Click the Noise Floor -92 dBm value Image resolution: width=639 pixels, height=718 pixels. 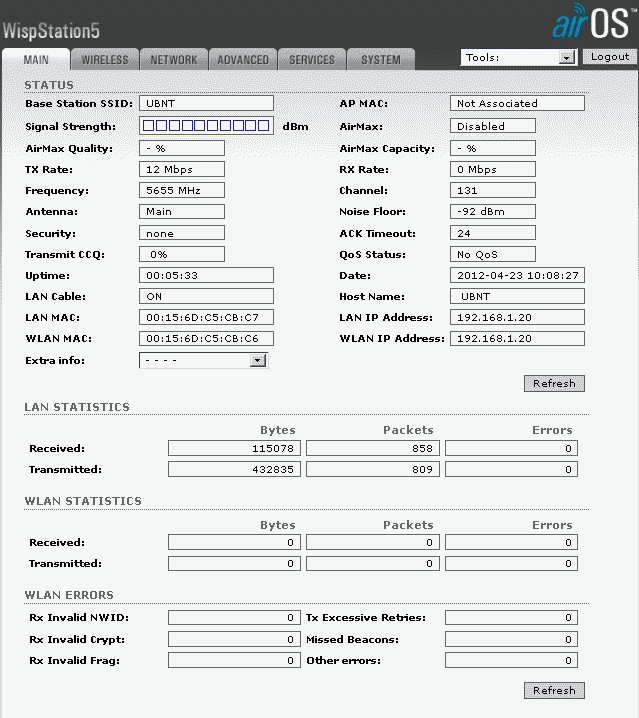493,211
